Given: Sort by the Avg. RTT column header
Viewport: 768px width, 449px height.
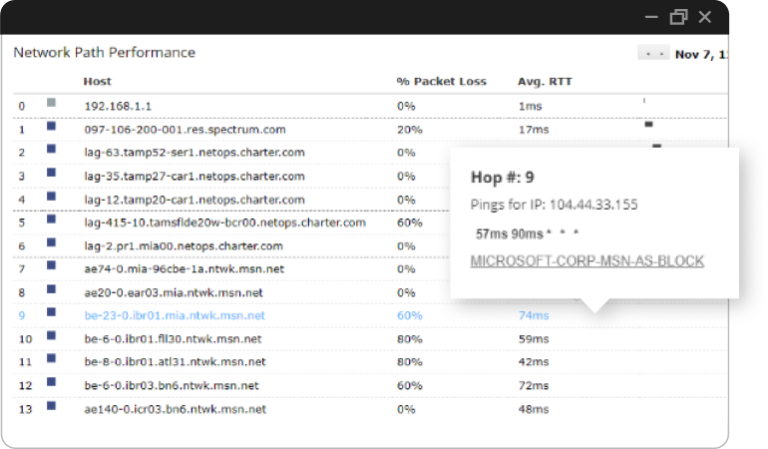Looking at the screenshot, I should point(545,81).
